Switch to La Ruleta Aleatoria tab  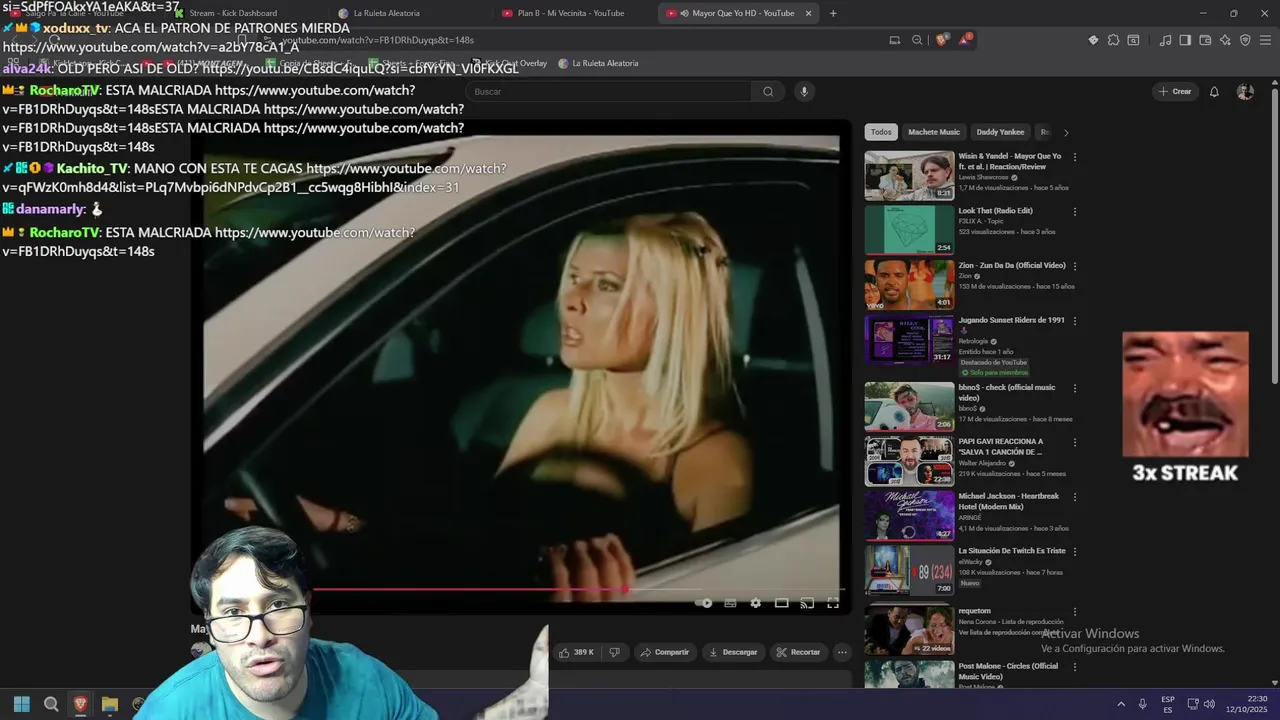(386, 13)
